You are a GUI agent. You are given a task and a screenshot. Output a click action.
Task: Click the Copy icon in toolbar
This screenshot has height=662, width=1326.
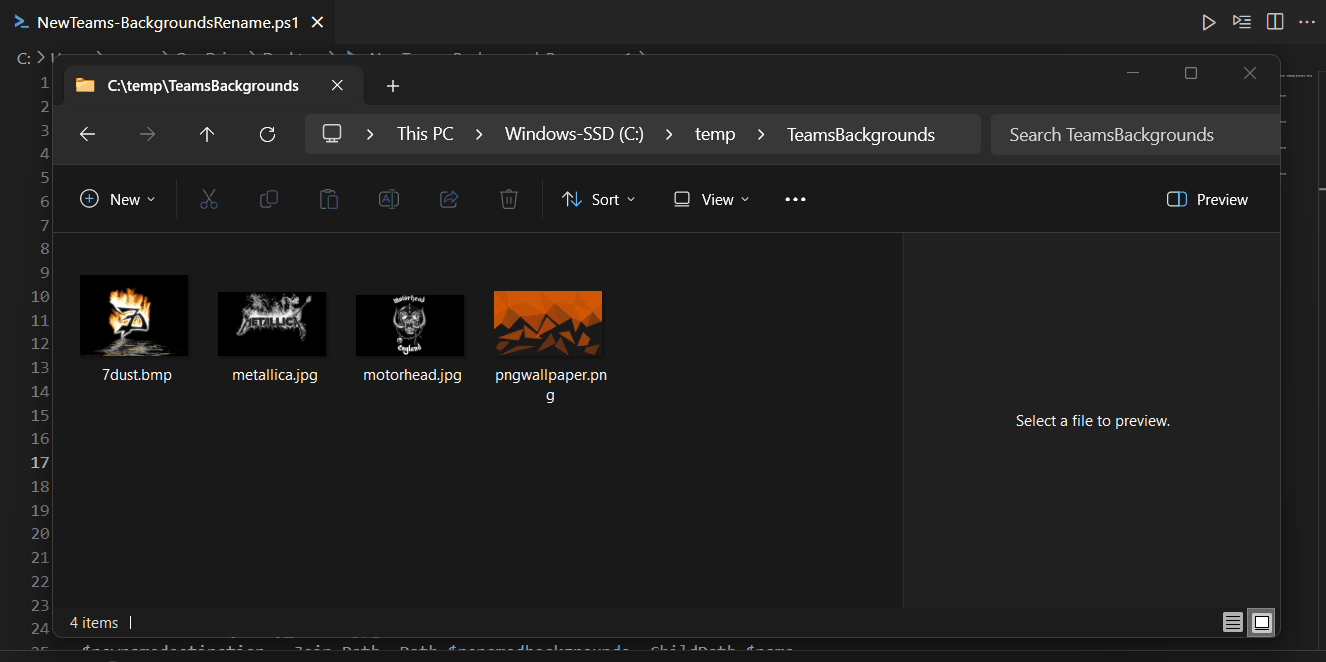268,199
